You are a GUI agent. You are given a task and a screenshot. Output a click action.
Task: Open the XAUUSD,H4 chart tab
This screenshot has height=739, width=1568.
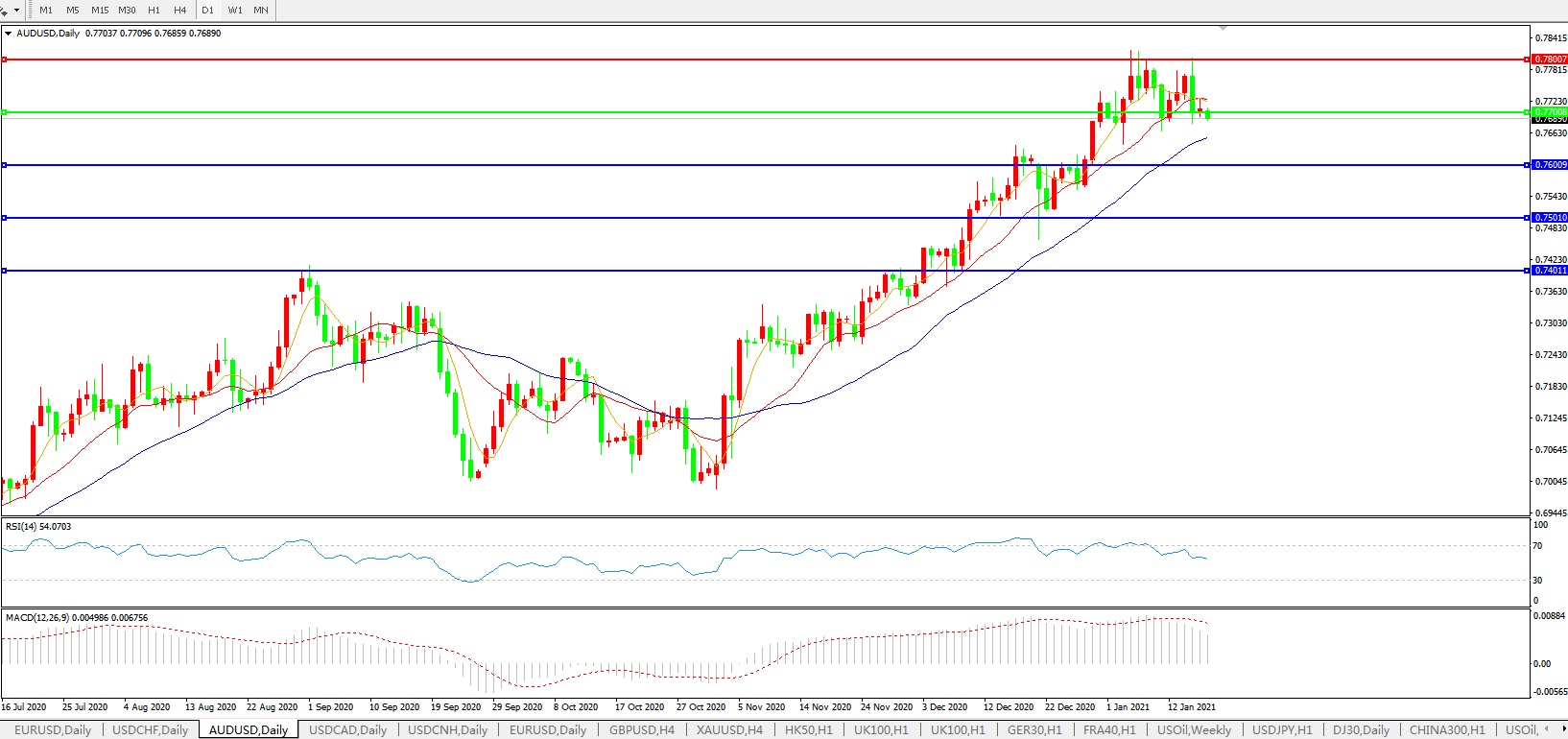click(x=729, y=730)
